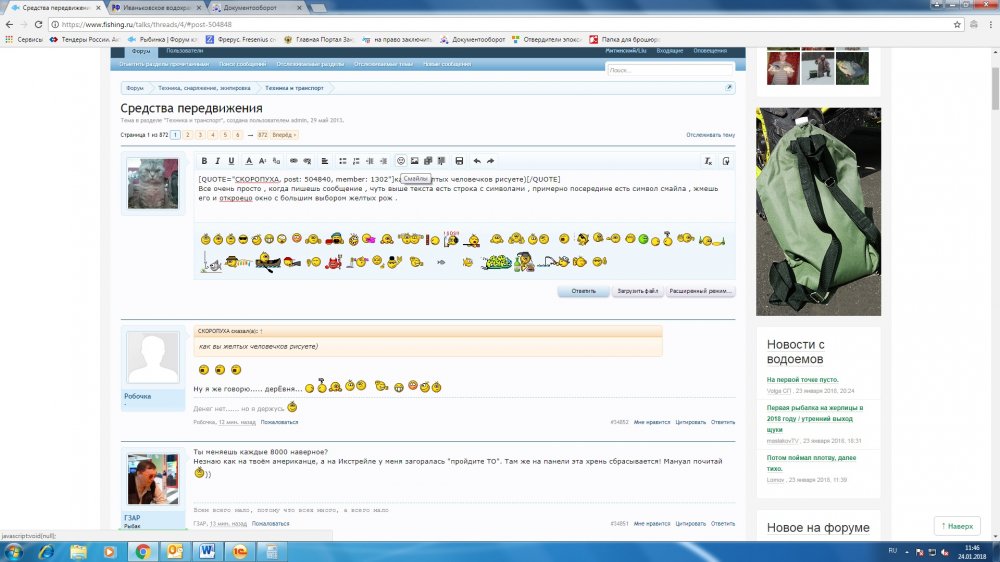
Task: Insert an image via the toolbar icon
Action: tap(415, 161)
